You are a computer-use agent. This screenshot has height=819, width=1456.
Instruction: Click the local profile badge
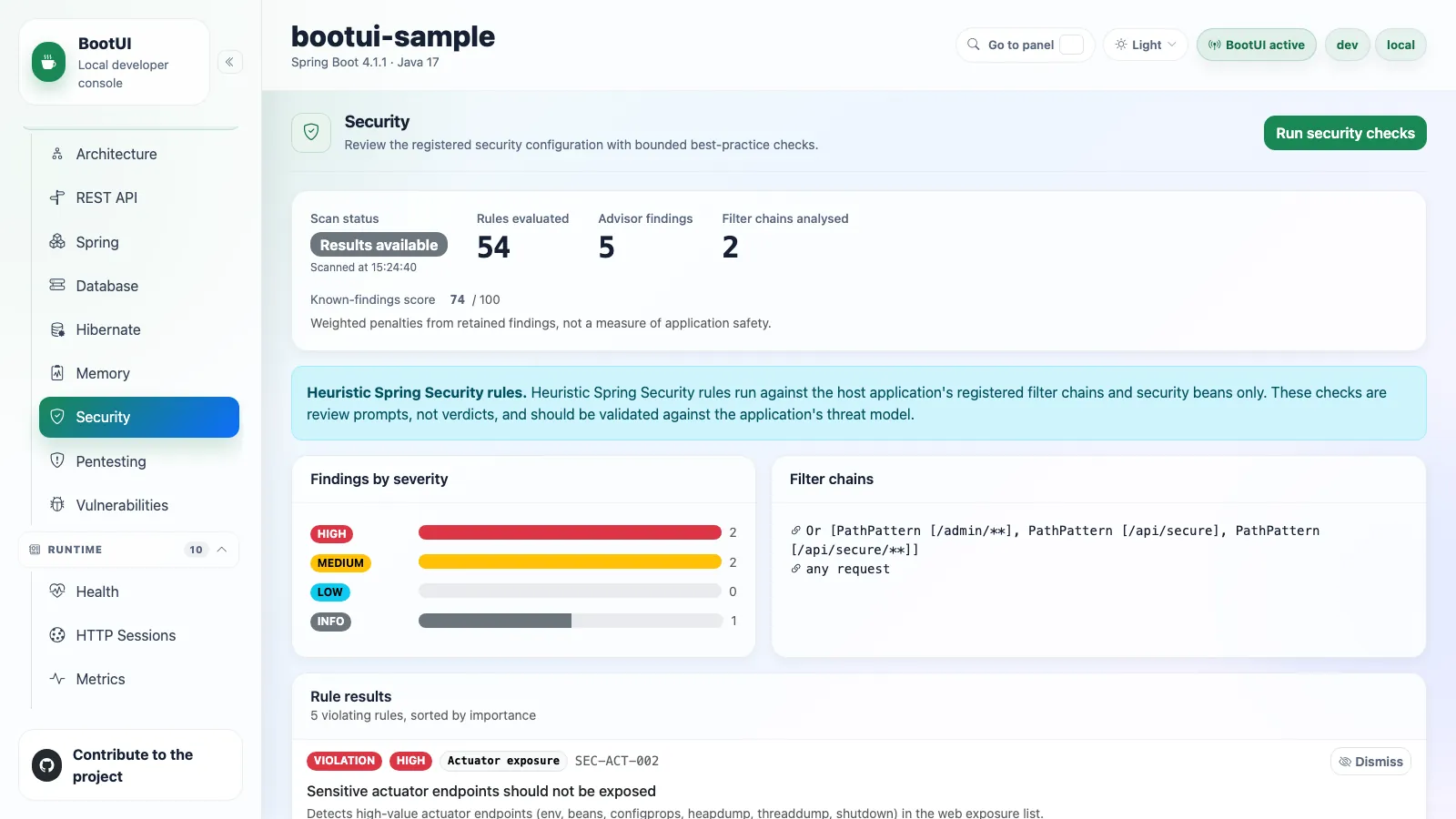[1400, 45]
